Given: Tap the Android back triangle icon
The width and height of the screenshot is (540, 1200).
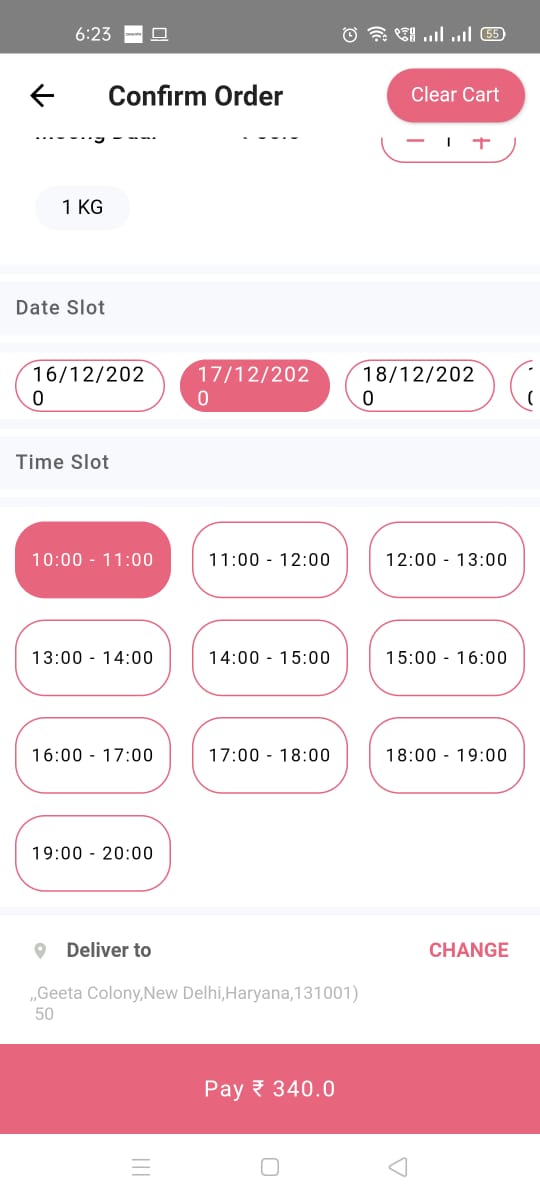Looking at the screenshot, I should pyautogui.click(x=397, y=1166).
